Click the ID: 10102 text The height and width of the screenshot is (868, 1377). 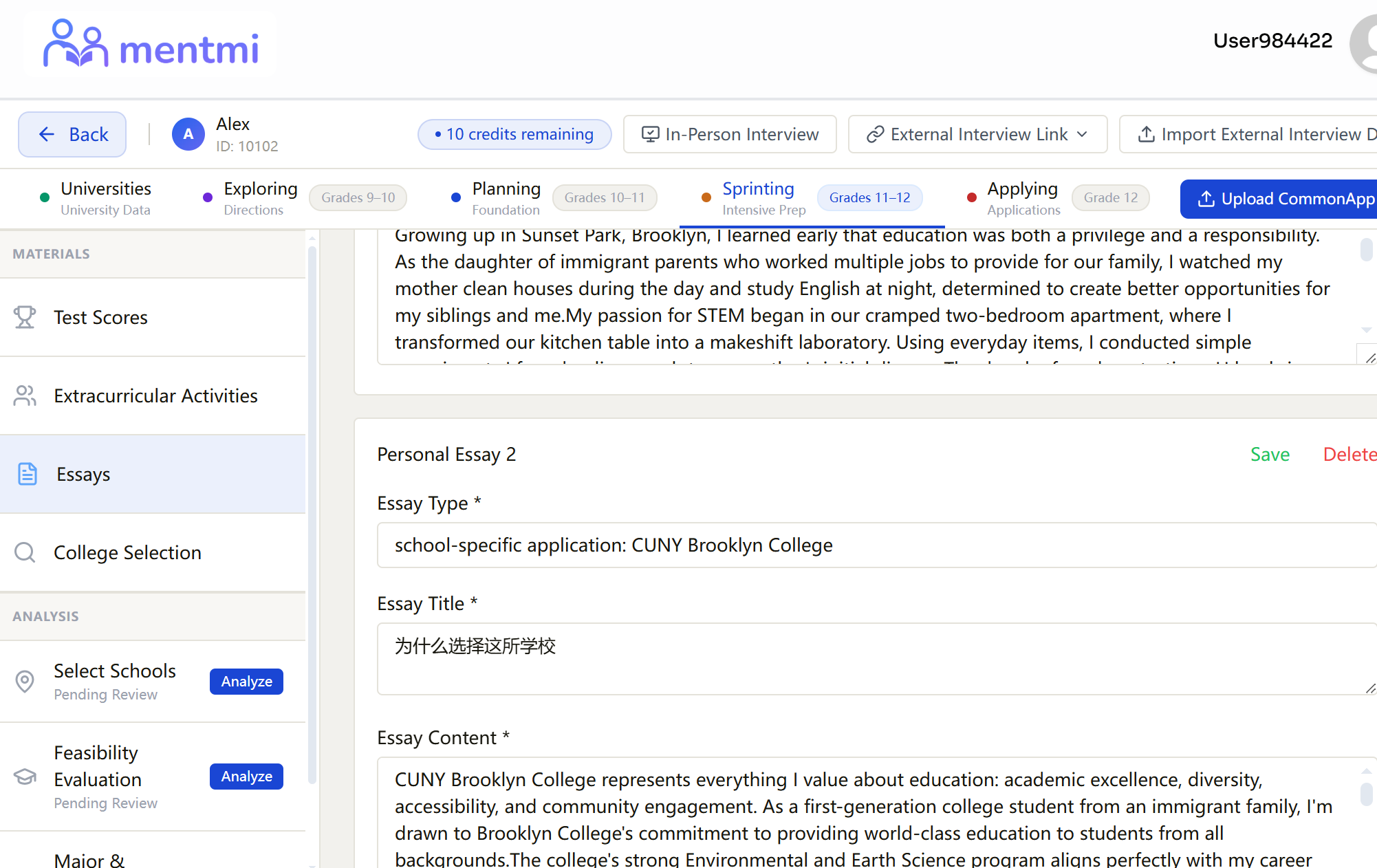coord(247,147)
